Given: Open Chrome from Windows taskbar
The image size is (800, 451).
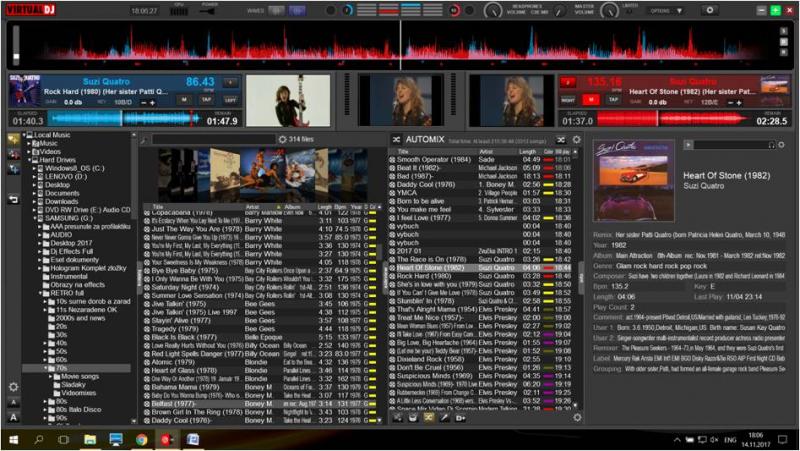Looking at the screenshot, I should point(141,439).
